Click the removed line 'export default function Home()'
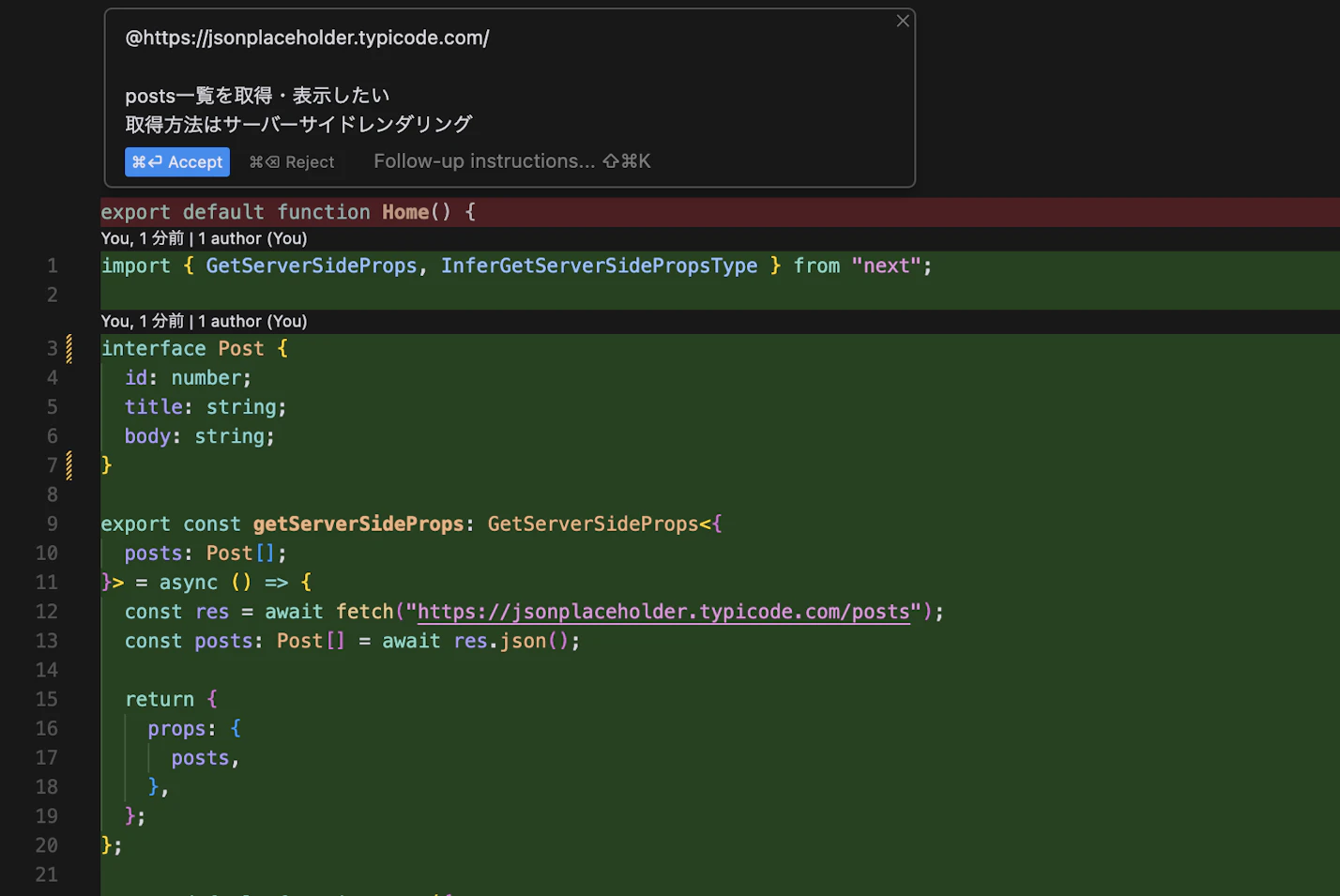Viewport: 1340px width, 896px height. pyautogui.click(x=288, y=212)
